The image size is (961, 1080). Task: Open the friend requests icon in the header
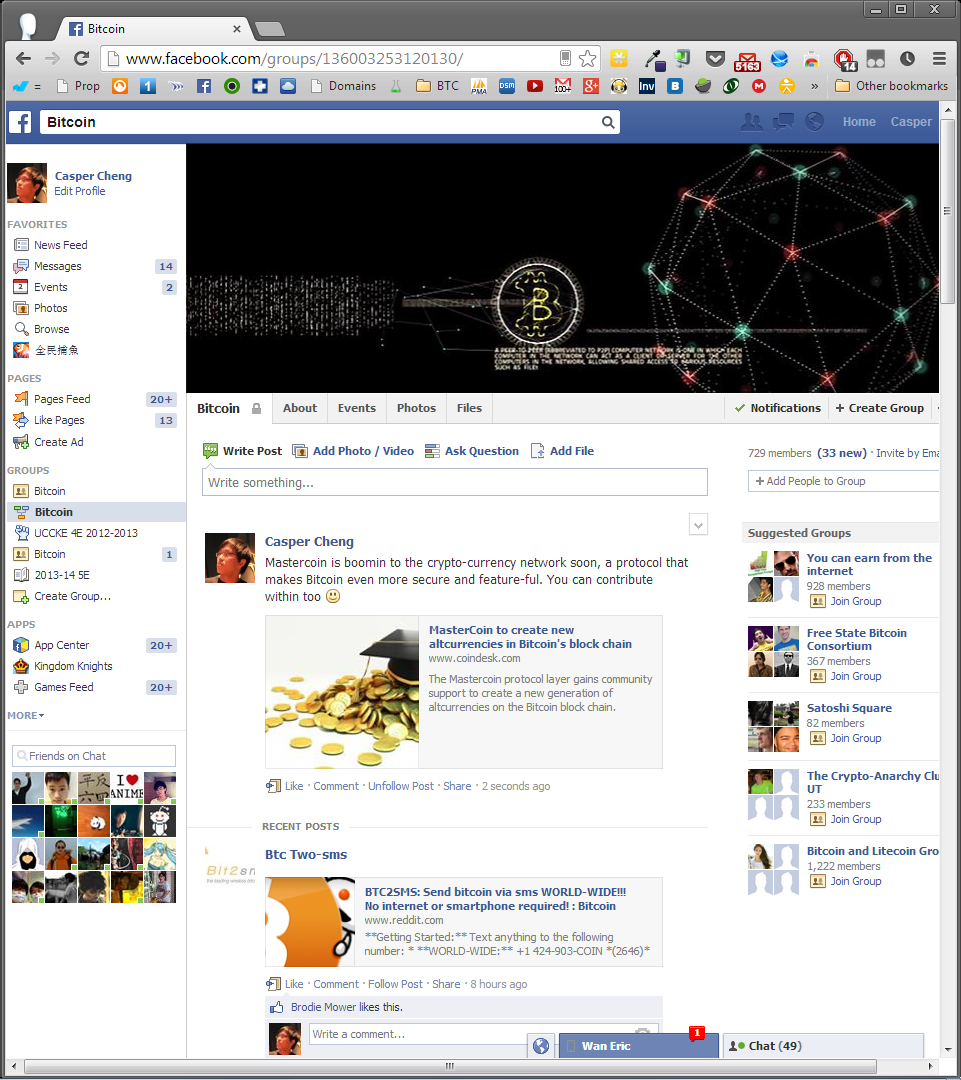(x=752, y=122)
